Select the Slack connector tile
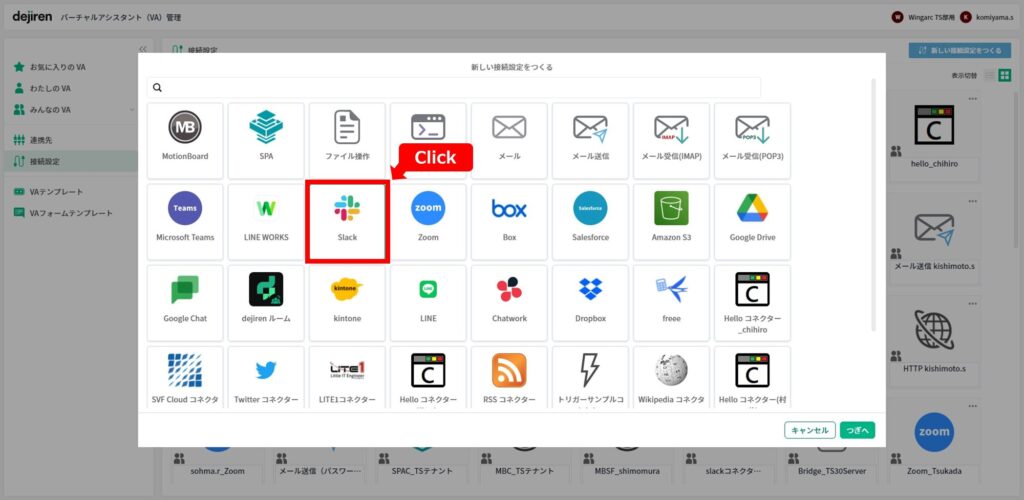 coord(347,222)
